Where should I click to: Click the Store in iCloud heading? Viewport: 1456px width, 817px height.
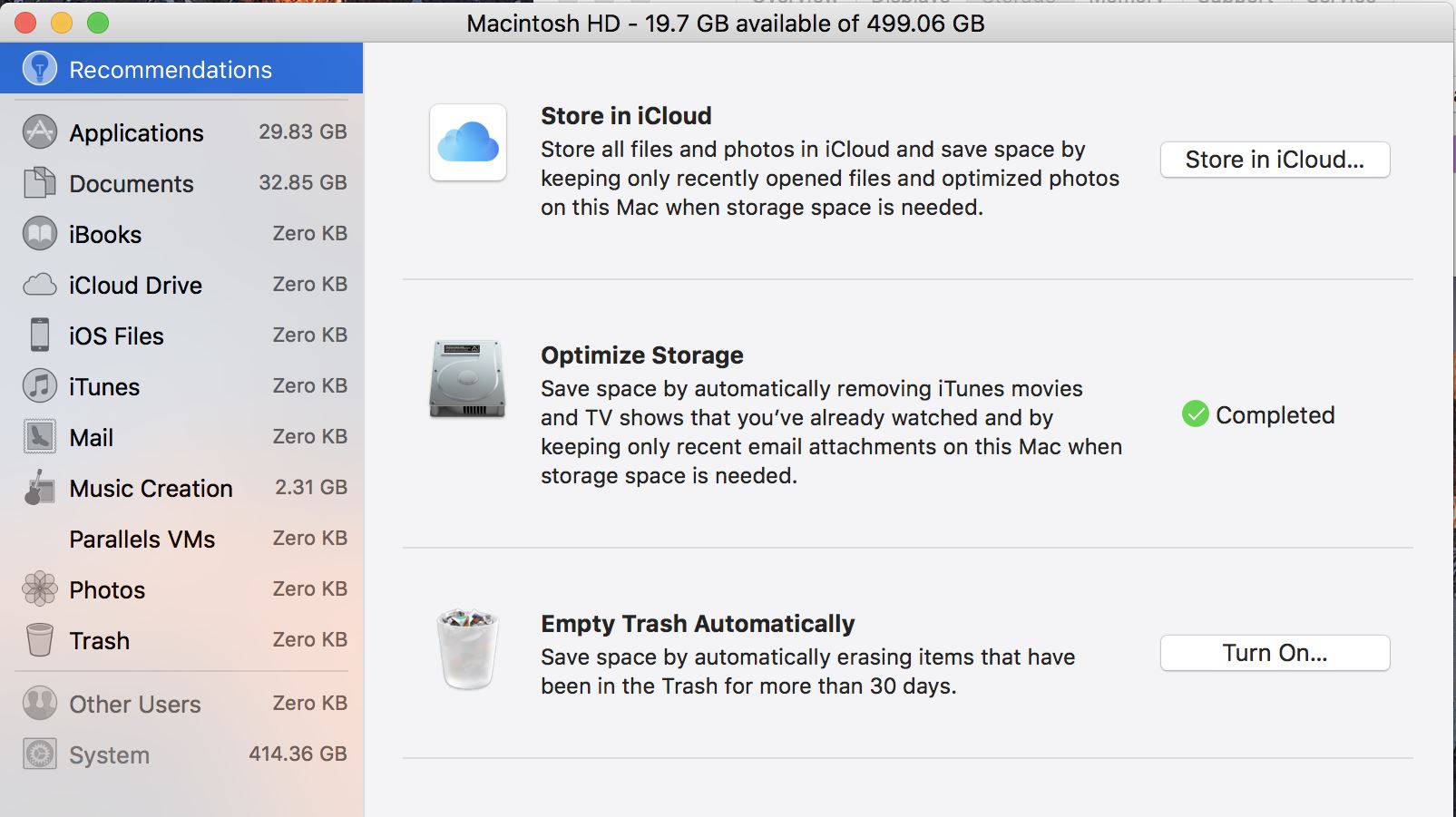pos(626,116)
